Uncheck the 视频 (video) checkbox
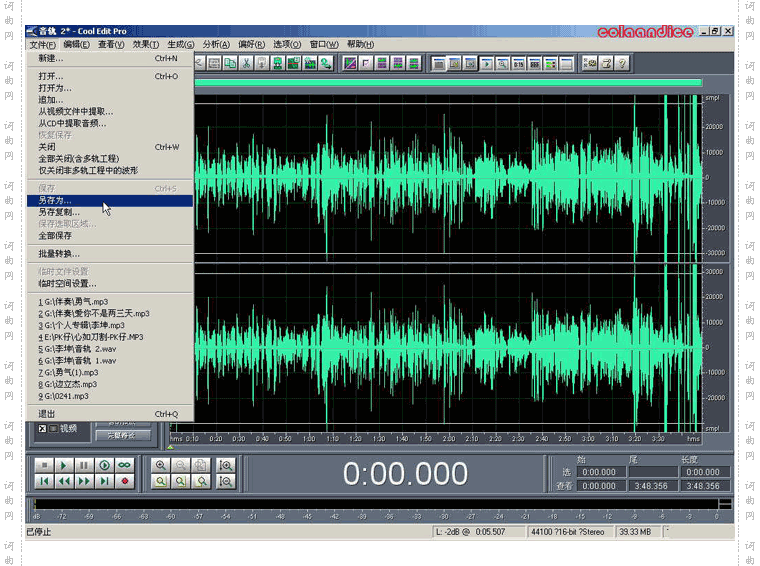Screen dimensions: 760x566 click(x=42, y=428)
